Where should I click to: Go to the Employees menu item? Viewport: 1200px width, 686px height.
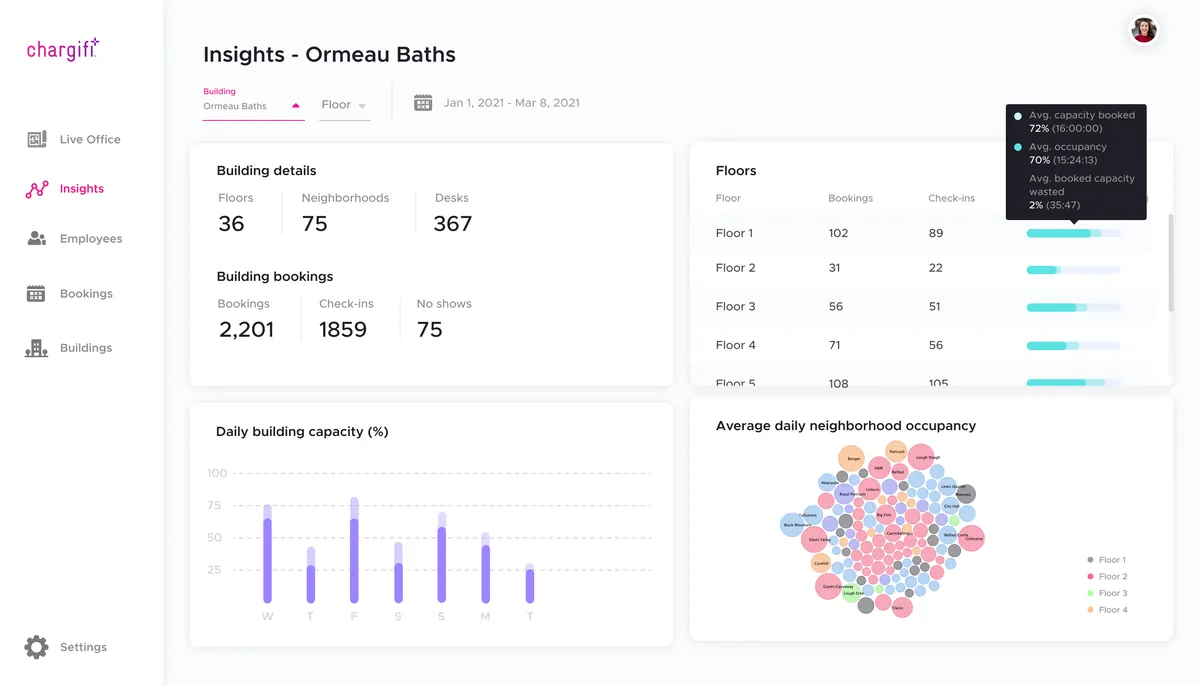(91, 239)
